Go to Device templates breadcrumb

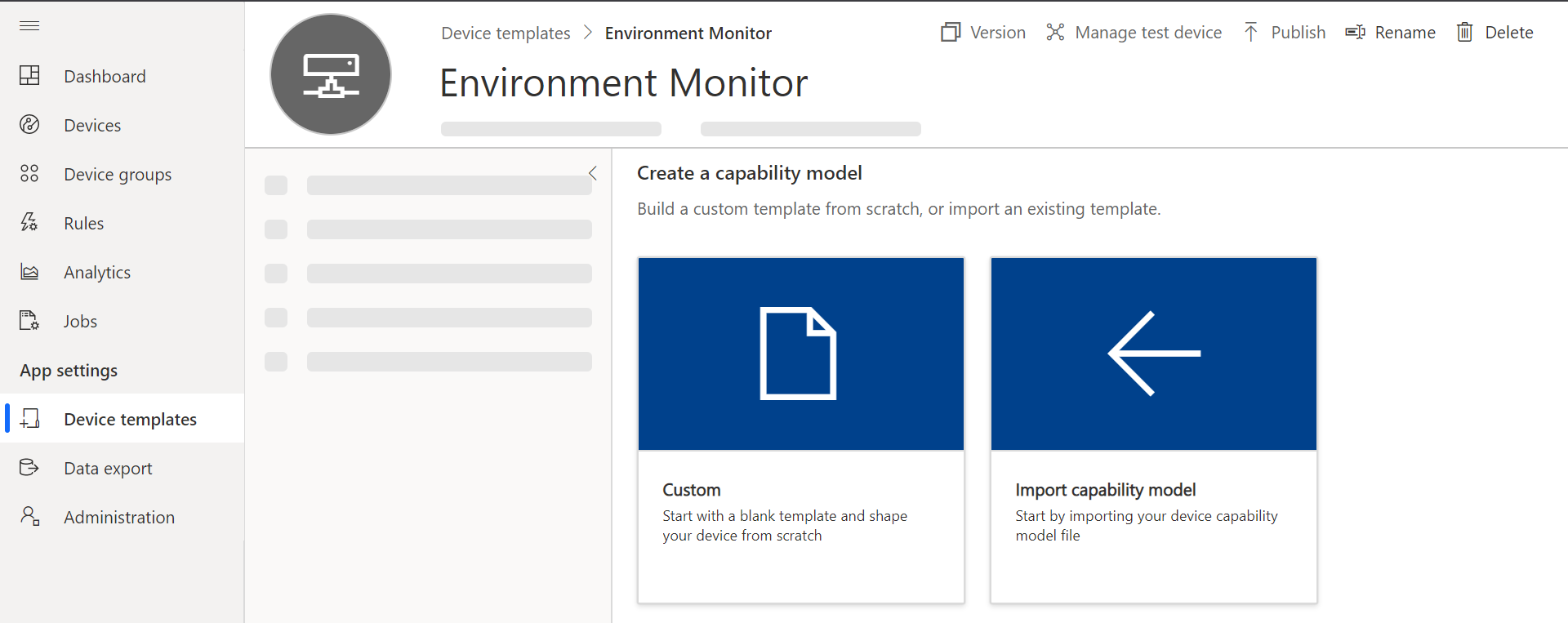point(506,33)
